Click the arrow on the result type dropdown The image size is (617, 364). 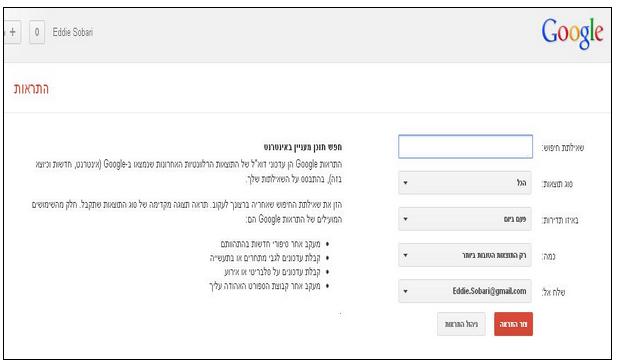coord(405,183)
